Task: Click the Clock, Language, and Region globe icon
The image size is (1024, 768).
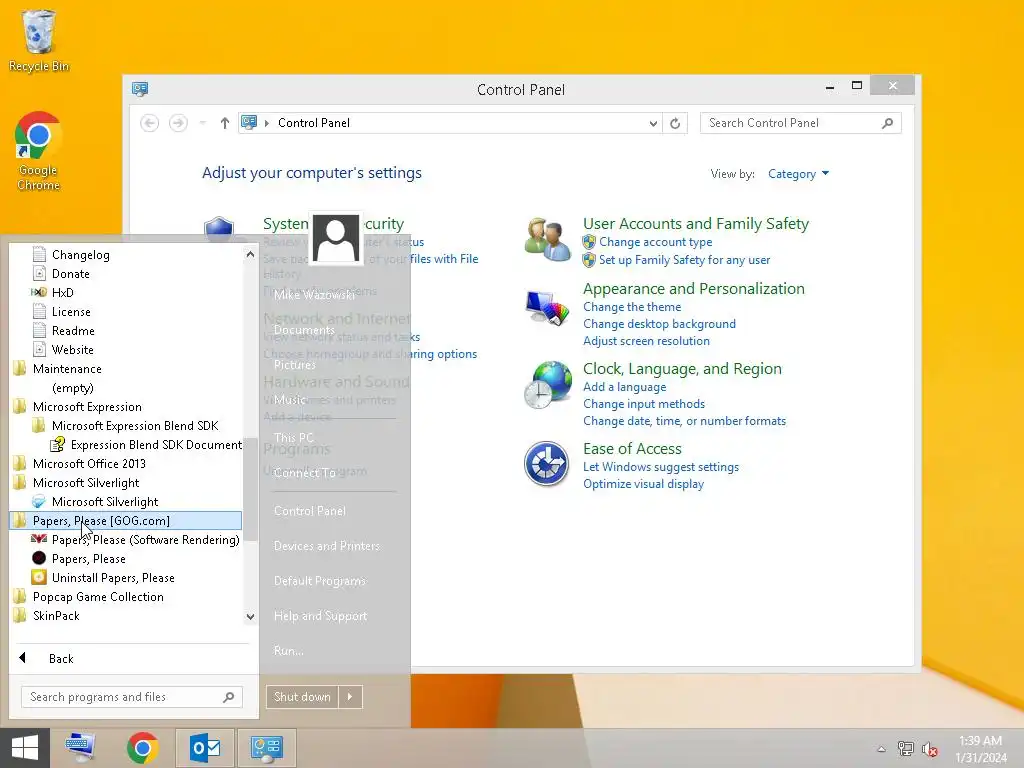Action: 547,385
